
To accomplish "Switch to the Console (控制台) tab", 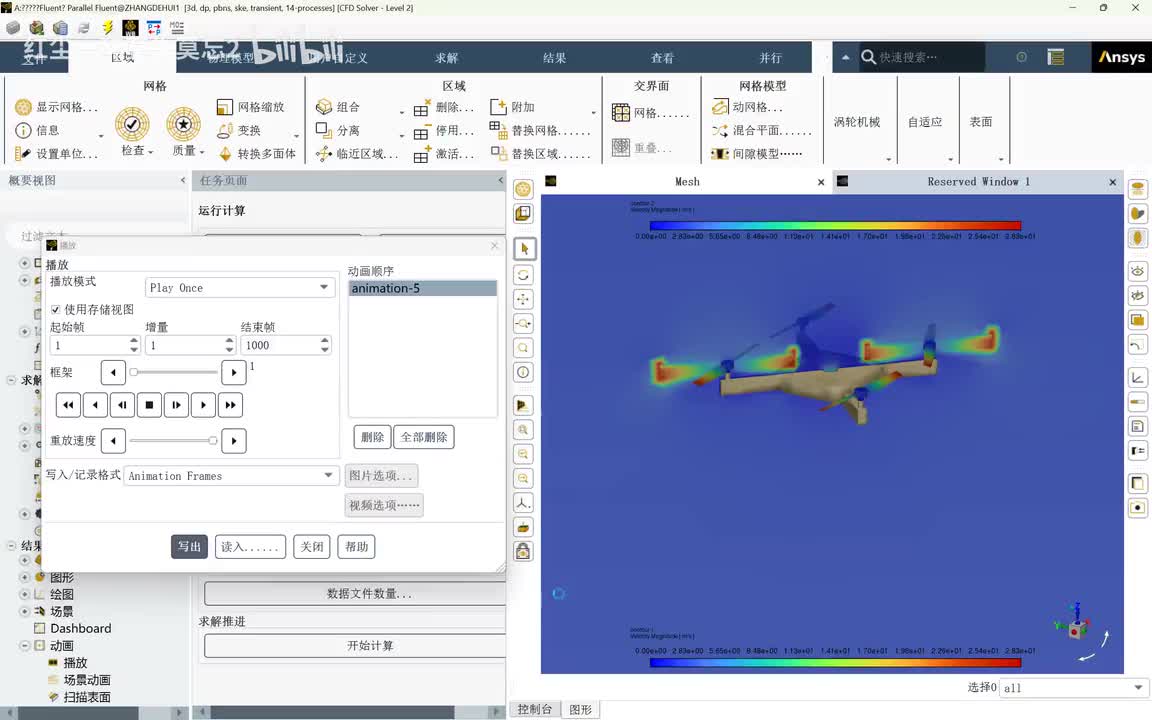I will point(535,709).
